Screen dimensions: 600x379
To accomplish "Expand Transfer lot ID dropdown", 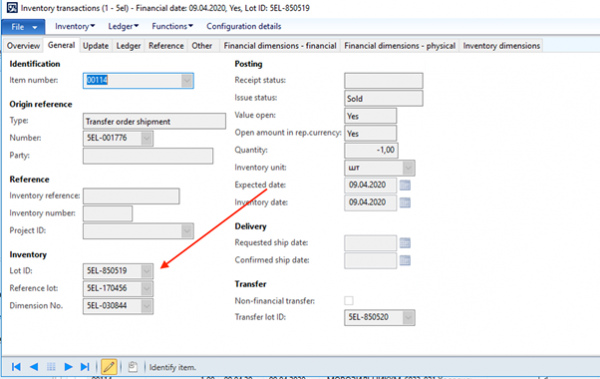I will [408, 317].
